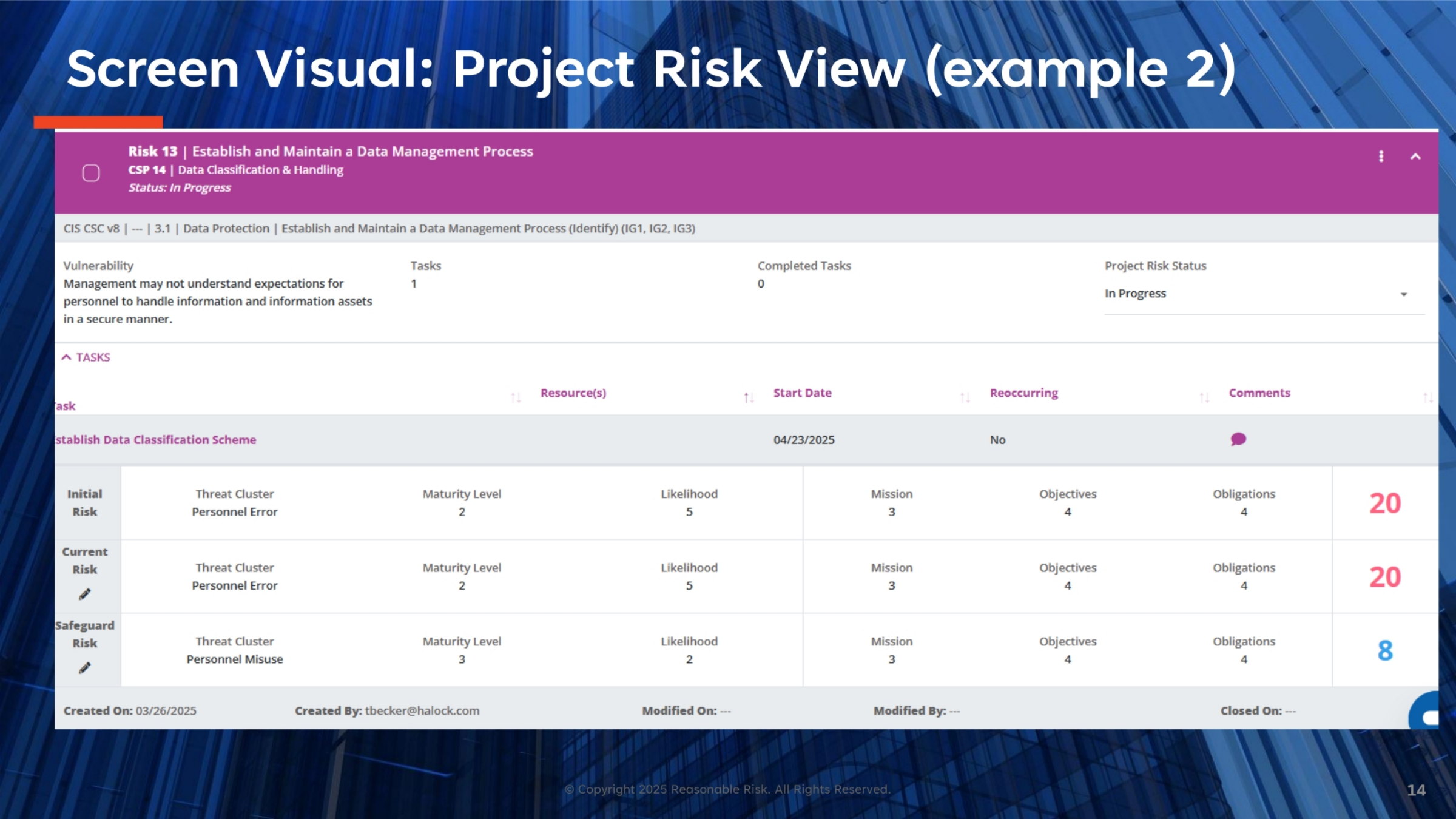Collapse the TASKS section

86,357
